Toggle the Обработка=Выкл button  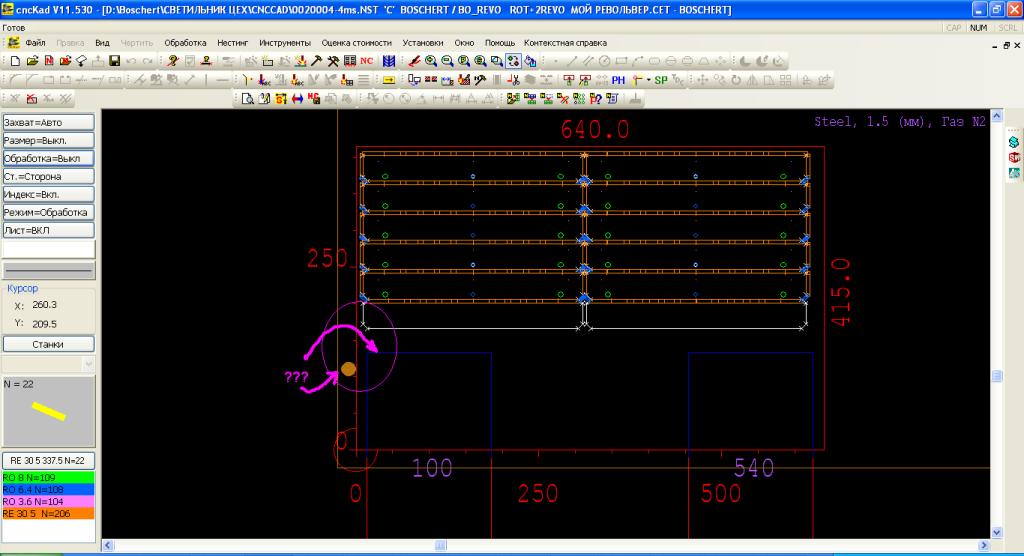(x=48, y=158)
